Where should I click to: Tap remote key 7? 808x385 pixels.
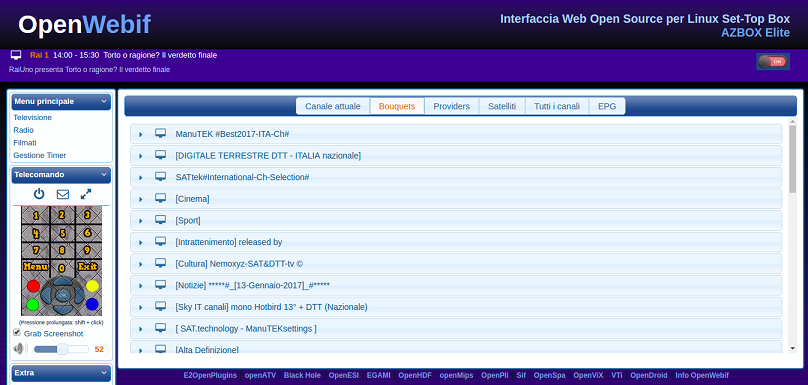pos(36,250)
